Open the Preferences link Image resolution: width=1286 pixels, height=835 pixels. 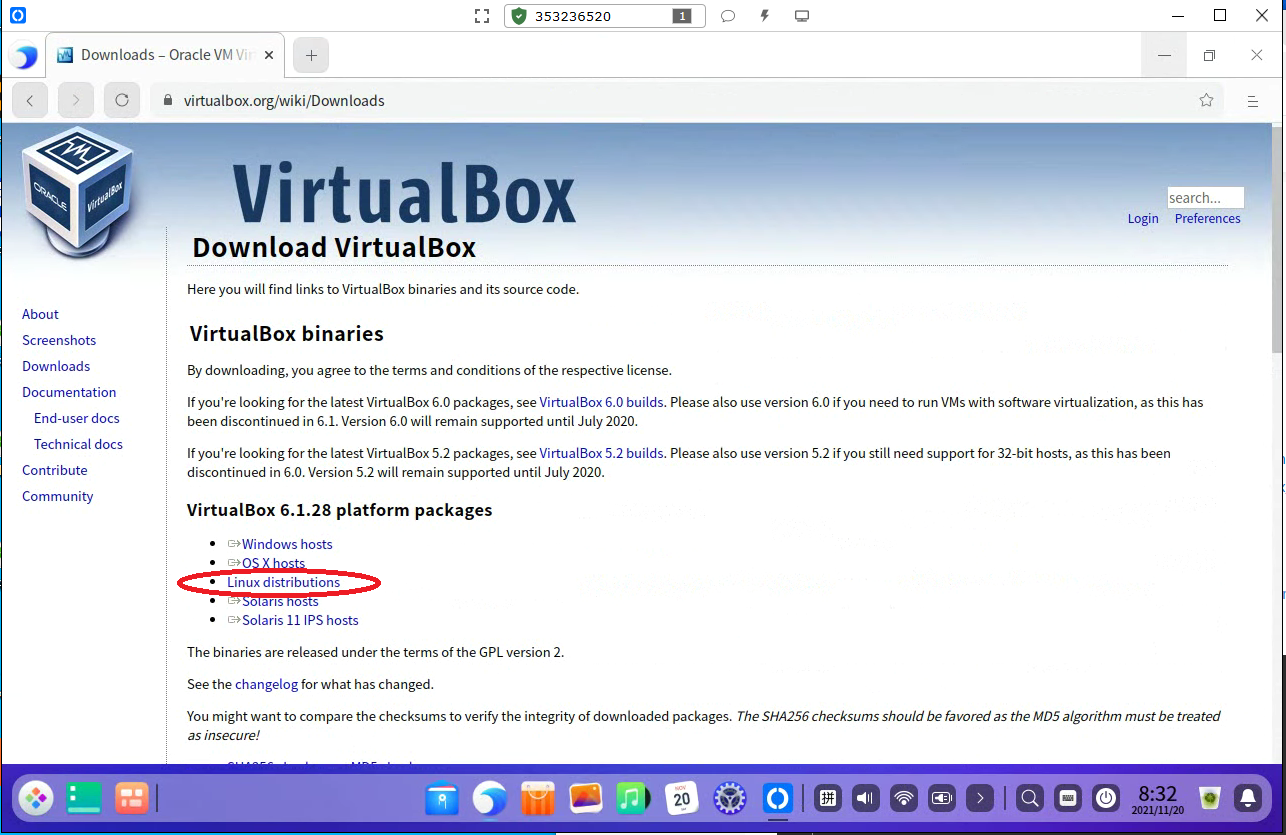pyautogui.click(x=1207, y=218)
